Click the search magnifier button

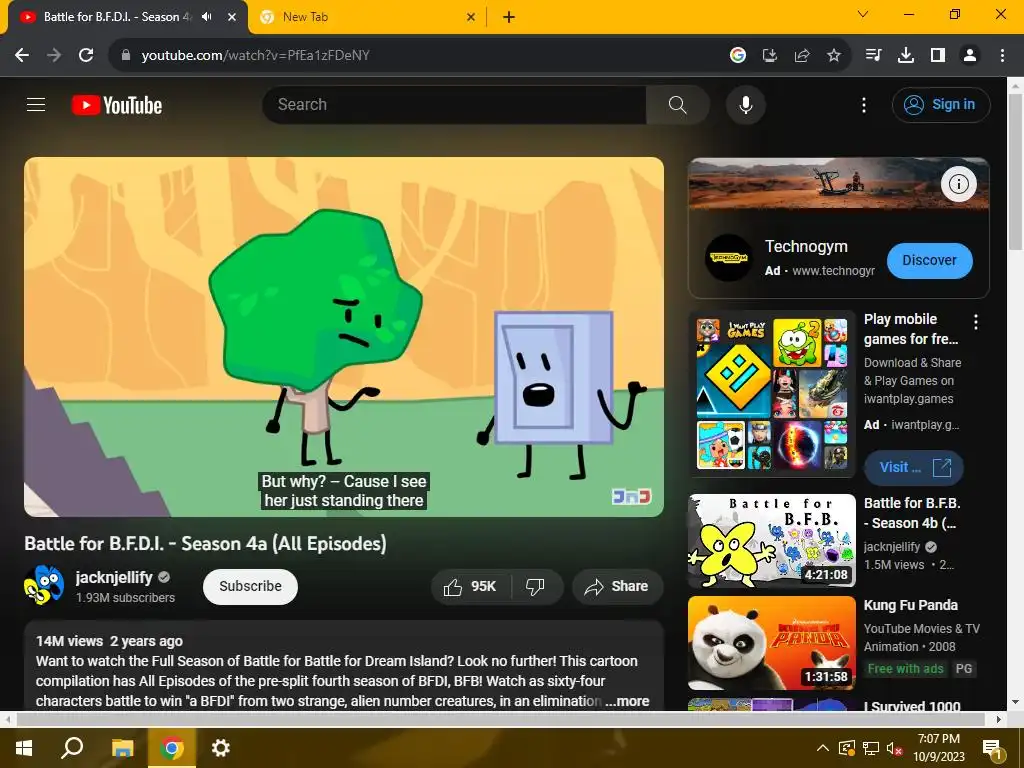coord(677,104)
